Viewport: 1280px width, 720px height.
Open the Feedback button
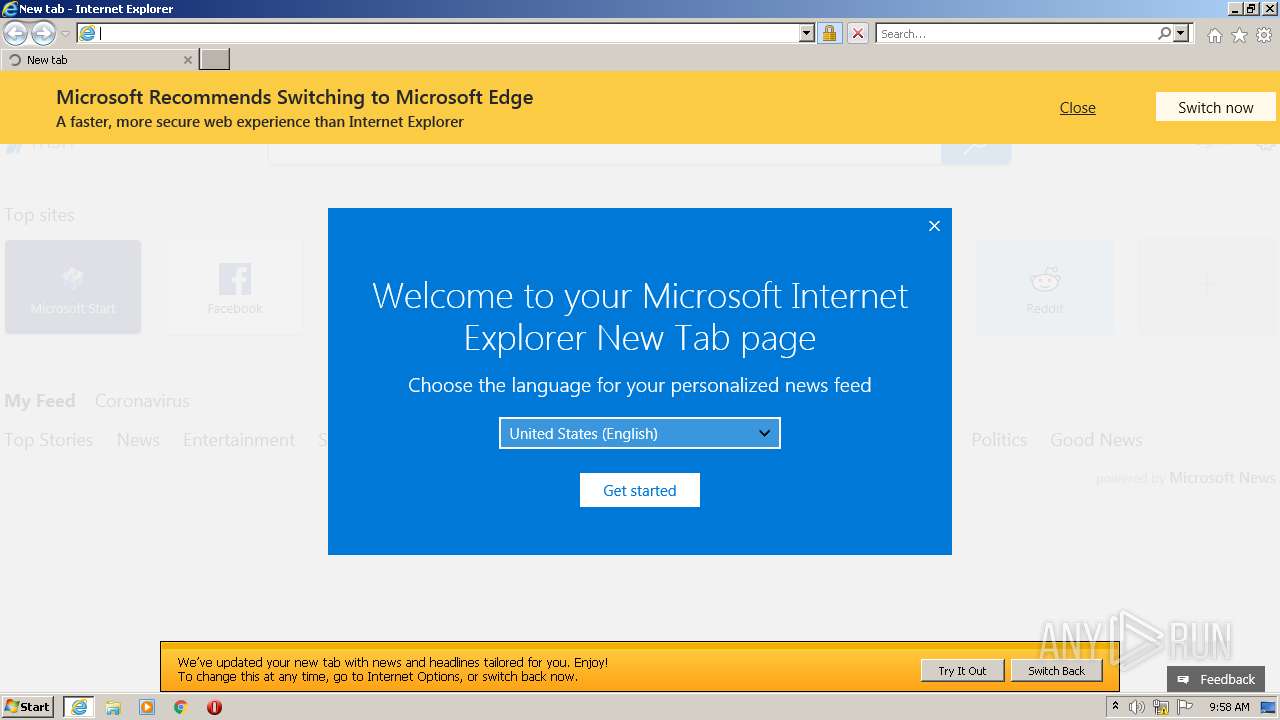point(1216,679)
